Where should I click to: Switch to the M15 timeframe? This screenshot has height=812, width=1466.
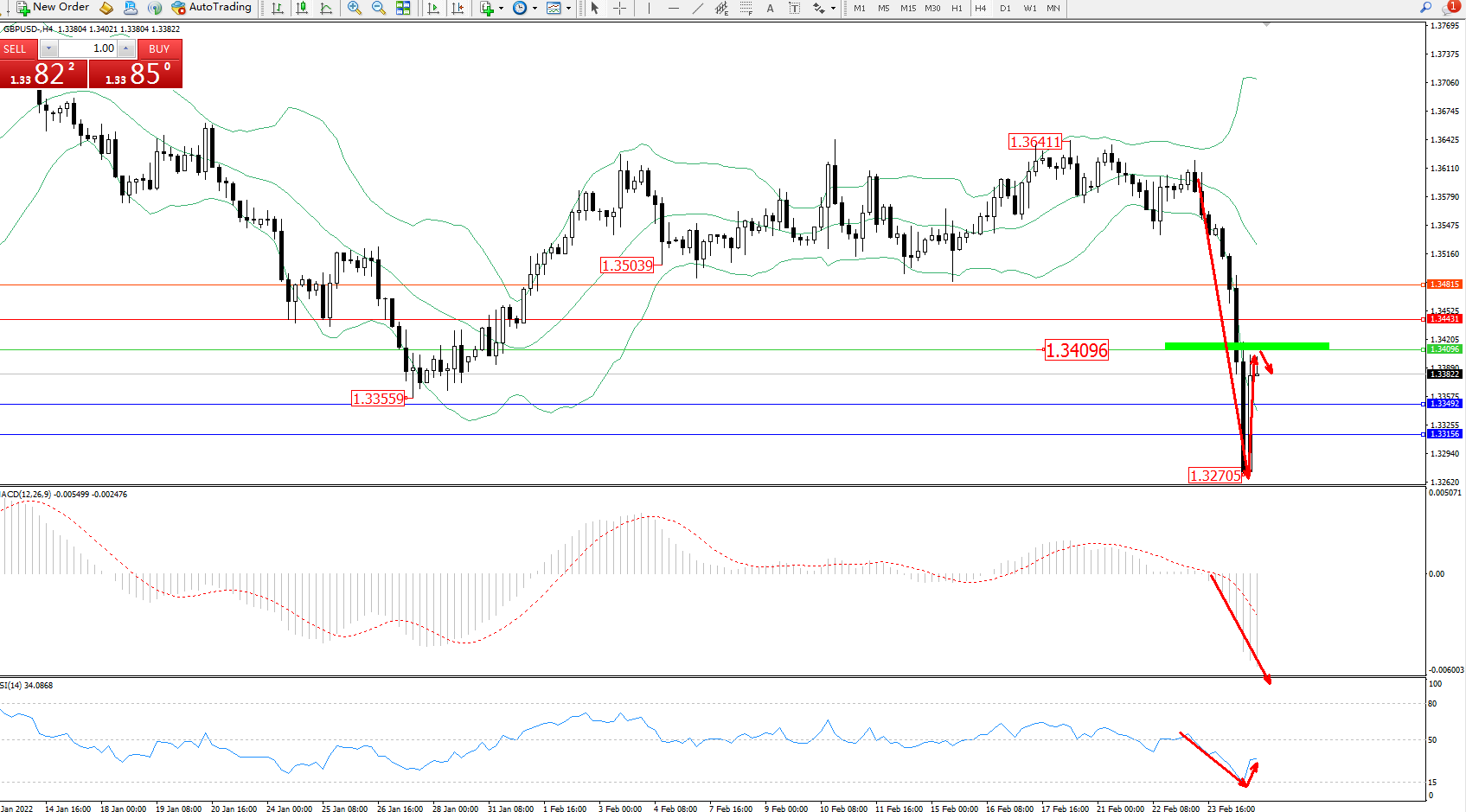pos(907,9)
